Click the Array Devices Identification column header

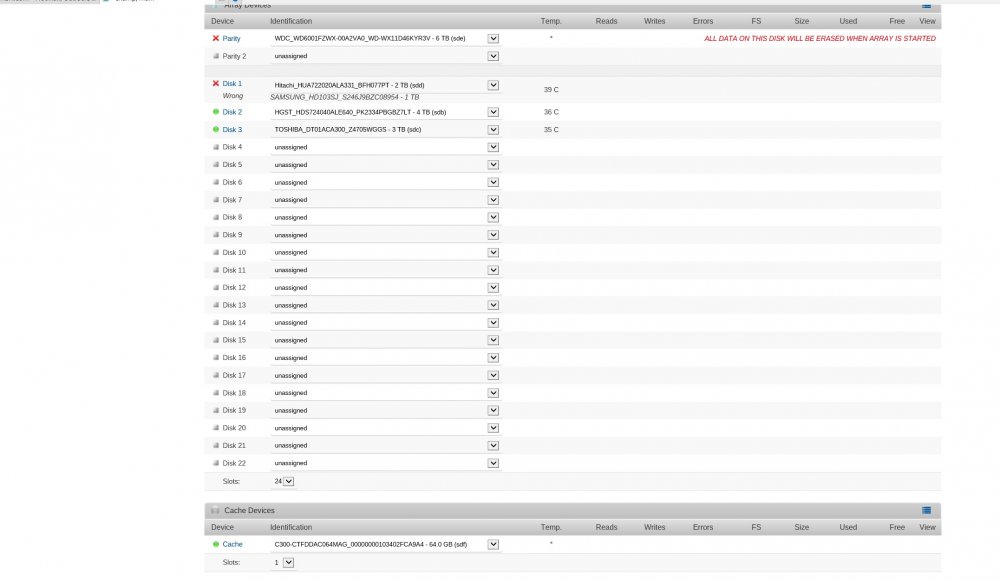click(x=291, y=21)
